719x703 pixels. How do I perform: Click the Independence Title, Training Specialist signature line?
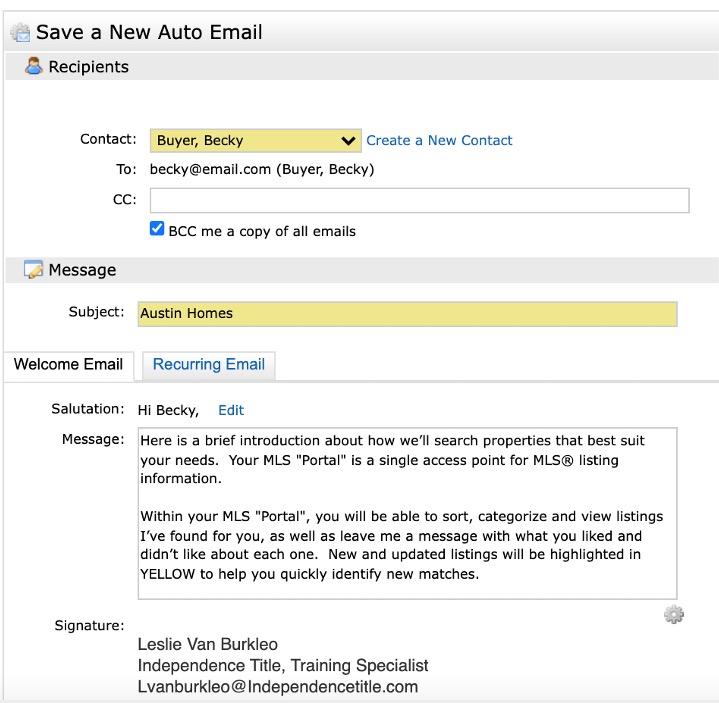[x=283, y=665]
